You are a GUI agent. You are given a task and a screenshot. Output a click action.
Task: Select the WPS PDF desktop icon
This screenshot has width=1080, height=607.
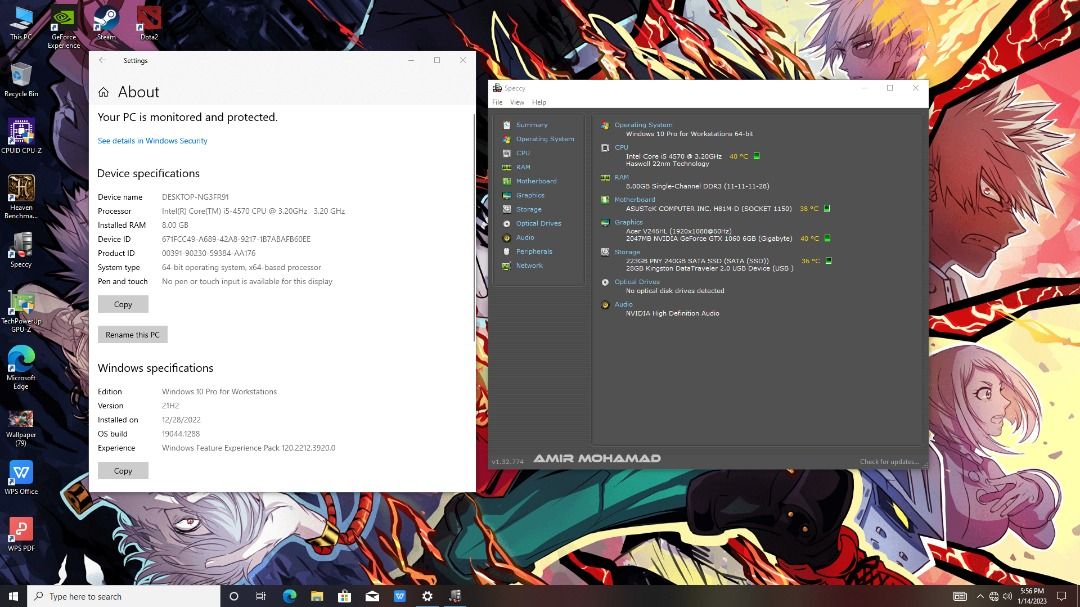coord(21,534)
